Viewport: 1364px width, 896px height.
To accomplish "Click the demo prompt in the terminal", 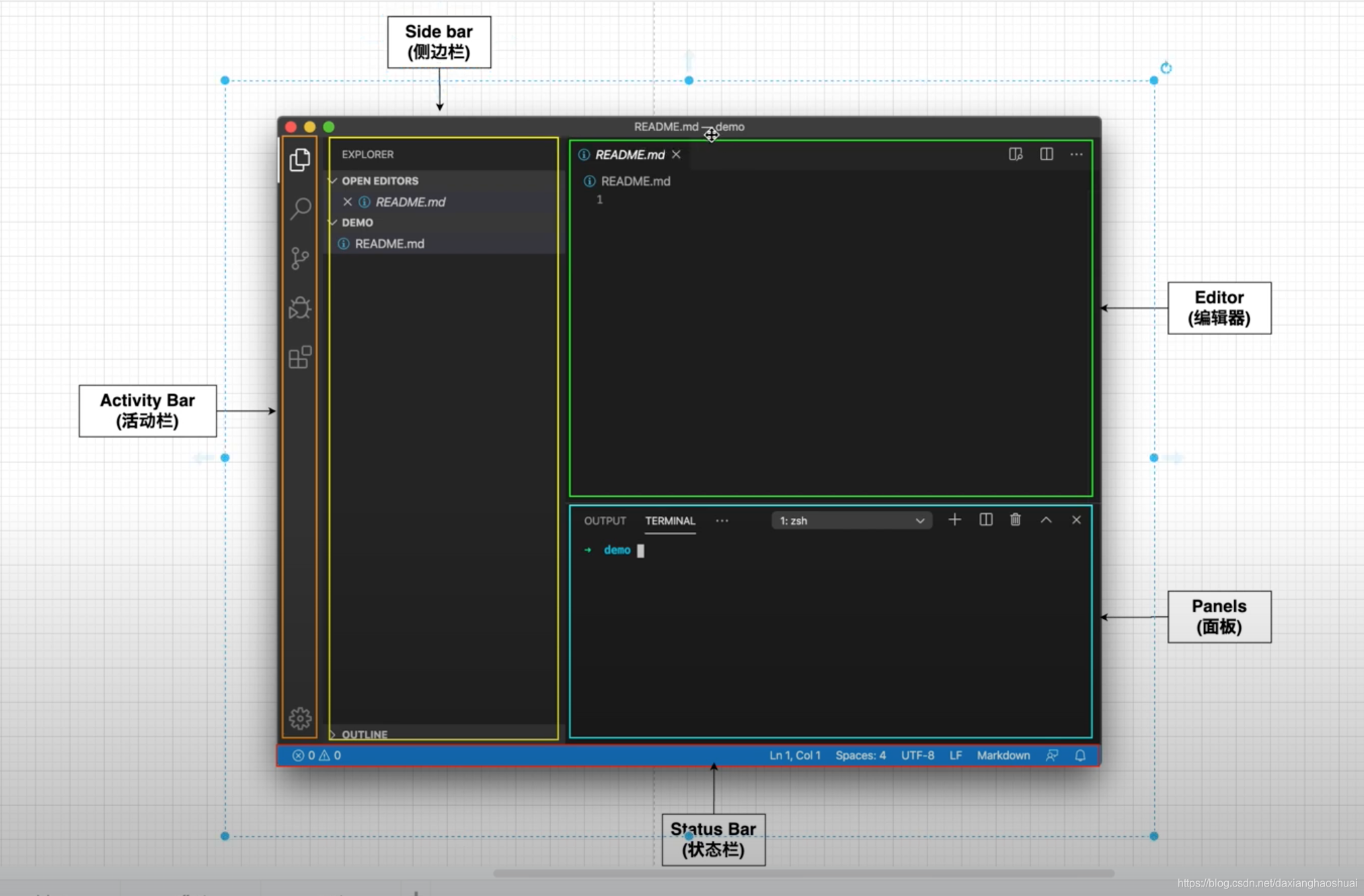I will (617, 550).
